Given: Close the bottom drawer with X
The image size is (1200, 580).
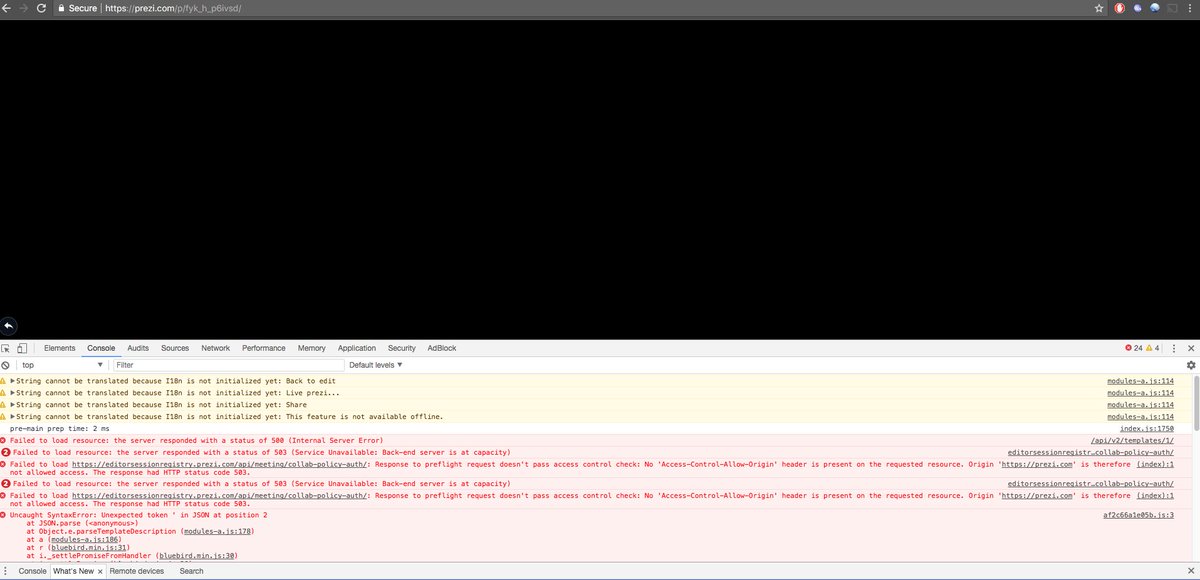Looking at the screenshot, I should pos(1190,571).
